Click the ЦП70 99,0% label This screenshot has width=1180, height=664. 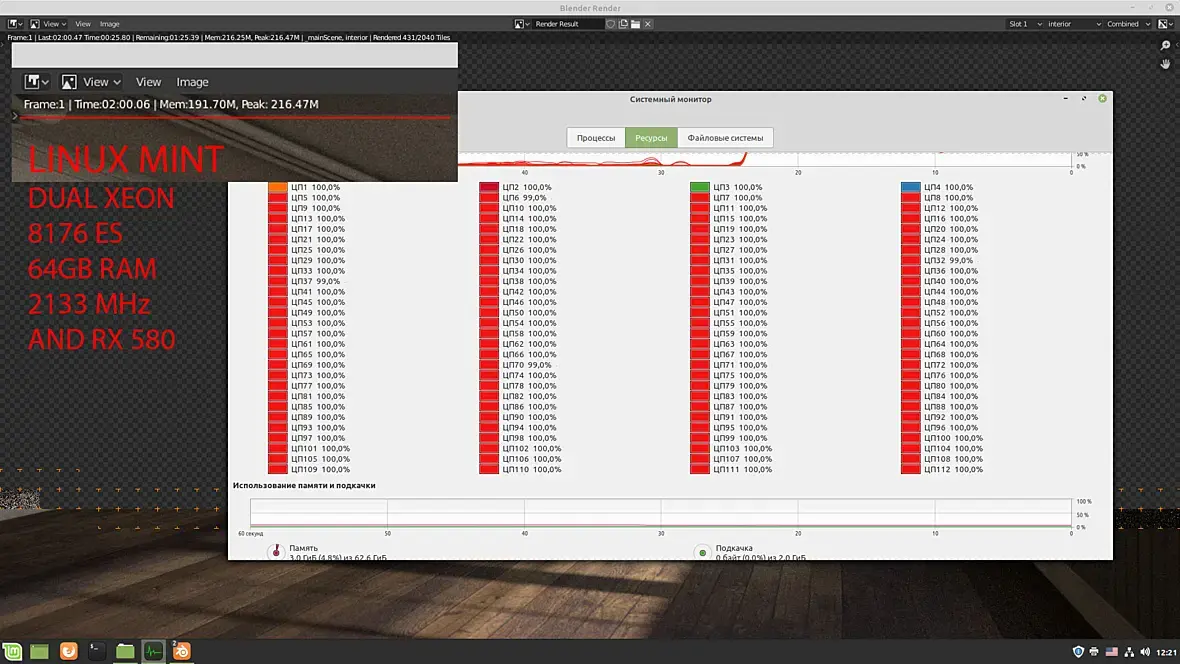click(x=527, y=365)
